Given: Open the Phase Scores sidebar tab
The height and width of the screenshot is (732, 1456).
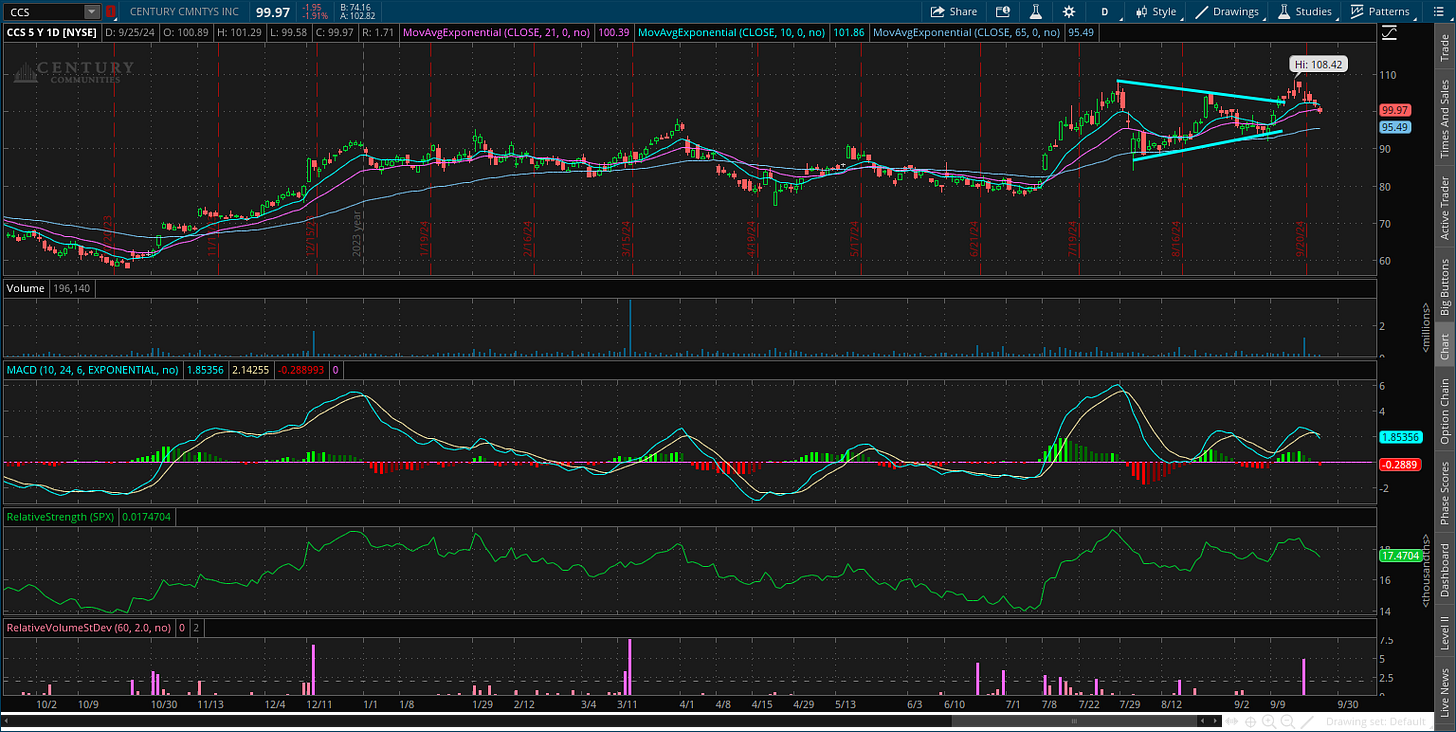Looking at the screenshot, I should [1444, 493].
